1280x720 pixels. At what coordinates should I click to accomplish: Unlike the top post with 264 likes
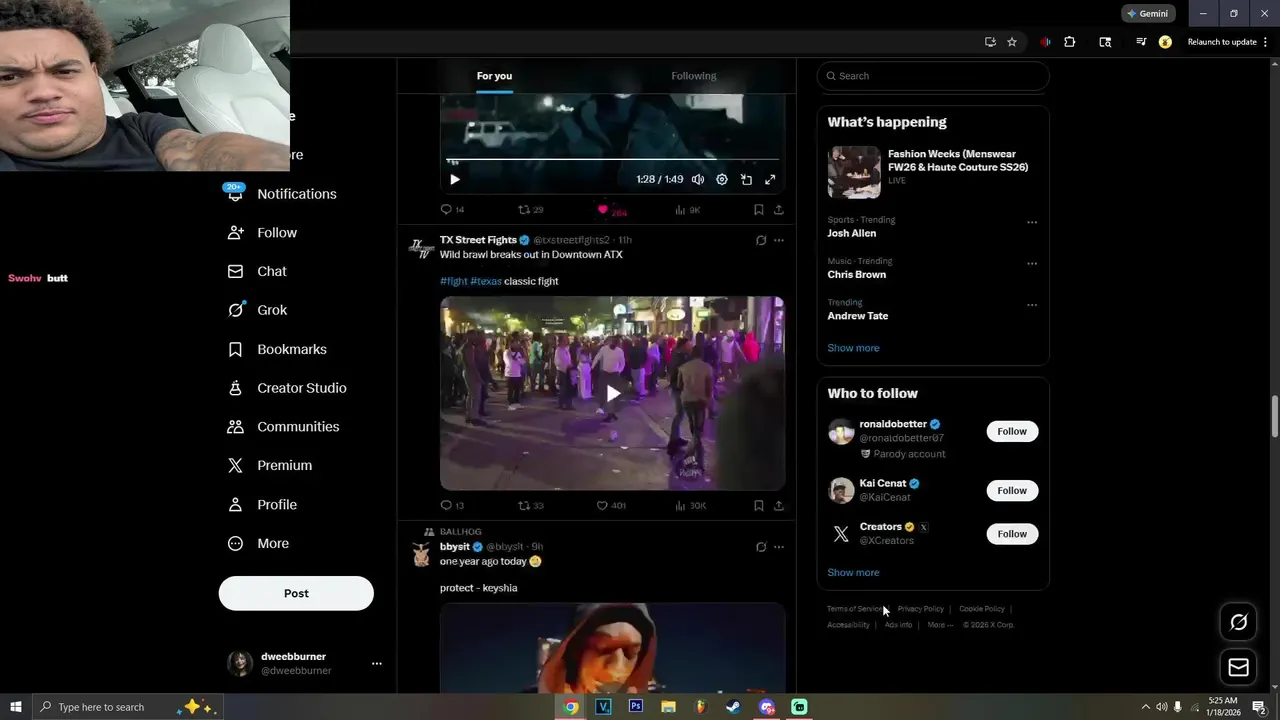click(611, 210)
